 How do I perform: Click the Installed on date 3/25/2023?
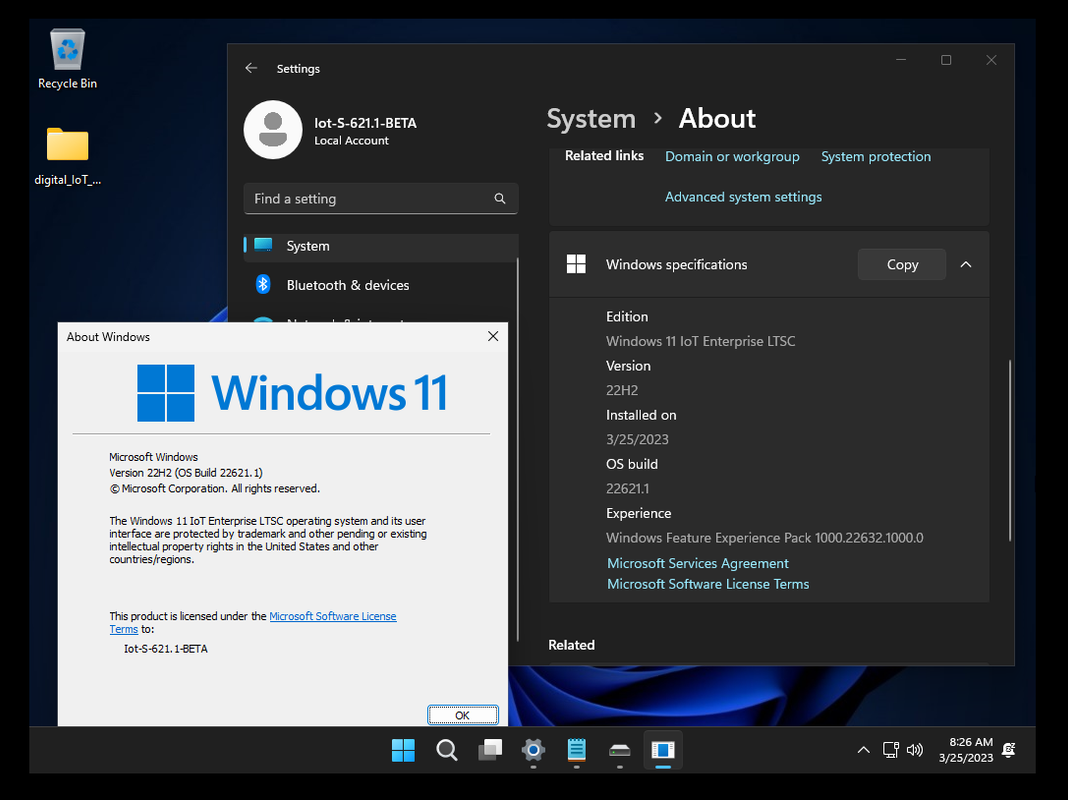[637, 439]
